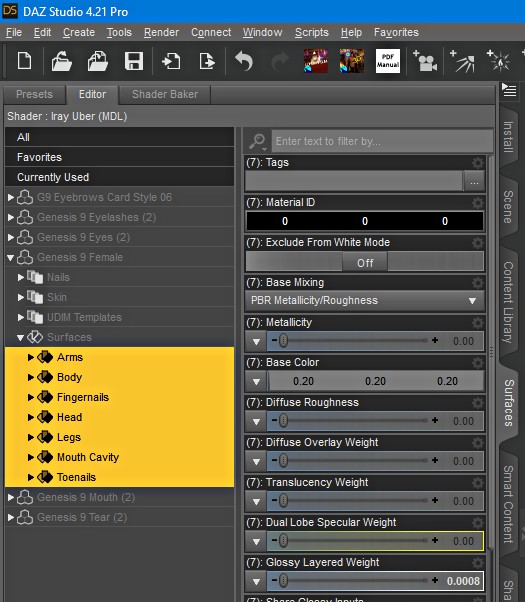This screenshot has height=602, width=525.
Task: Open gear settings for Glossy Layered Weight
Action: tap(478, 563)
